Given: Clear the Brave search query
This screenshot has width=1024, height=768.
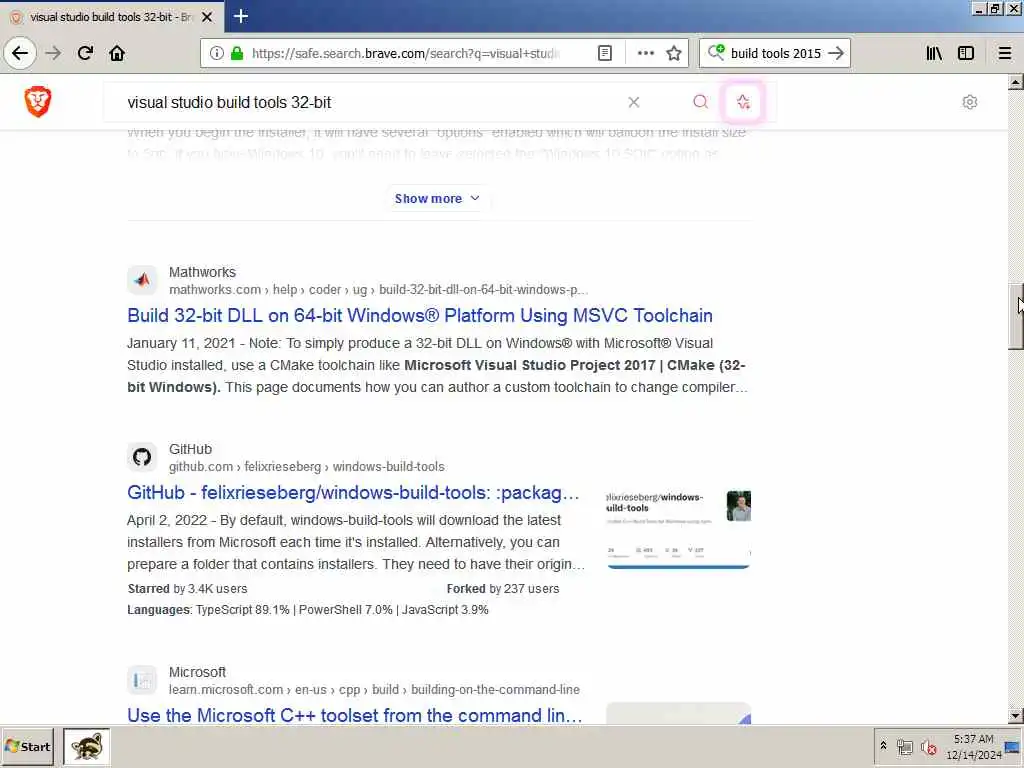Looking at the screenshot, I should coord(633,102).
